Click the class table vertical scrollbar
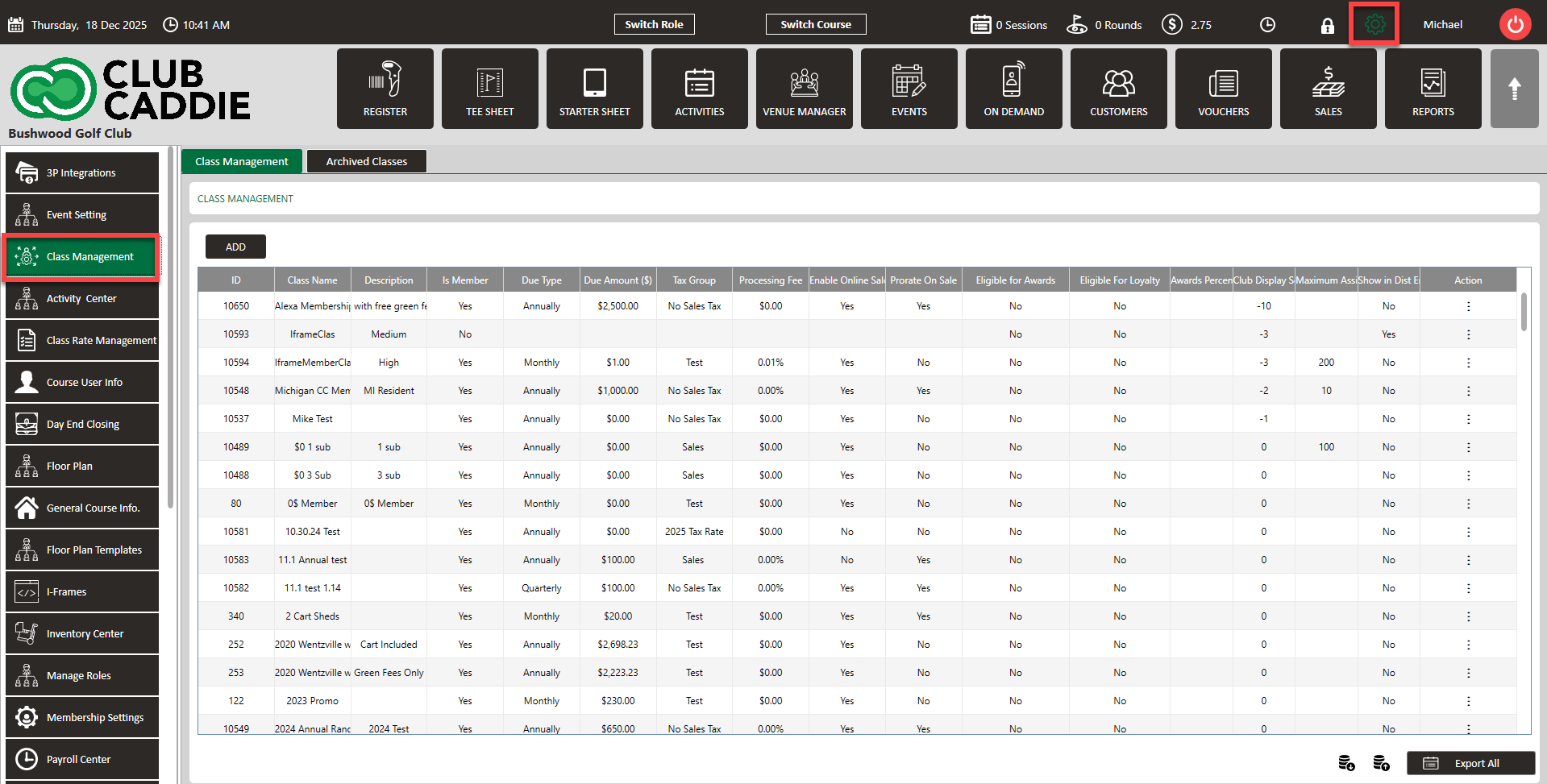 pyautogui.click(x=1523, y=313)
